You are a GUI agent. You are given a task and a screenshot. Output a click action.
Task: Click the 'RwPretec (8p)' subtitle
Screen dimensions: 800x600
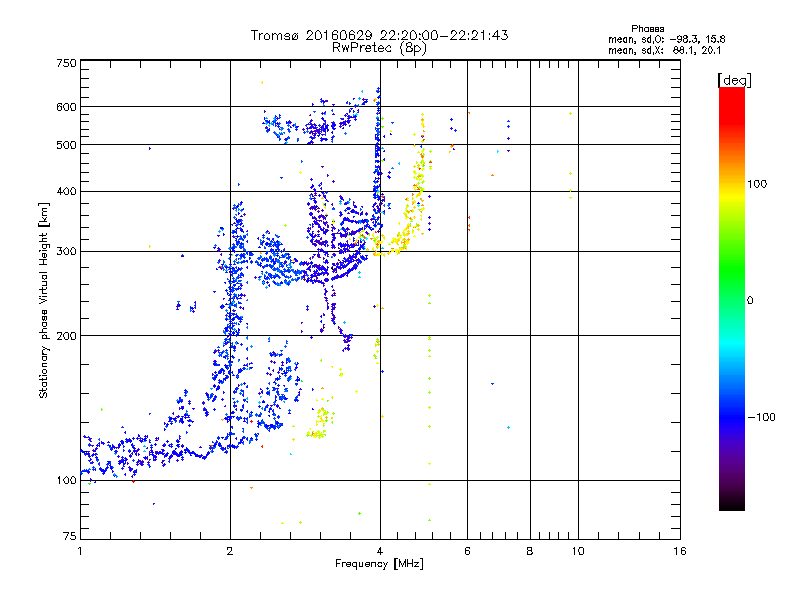pyautogui.click(x=379, y=48)
